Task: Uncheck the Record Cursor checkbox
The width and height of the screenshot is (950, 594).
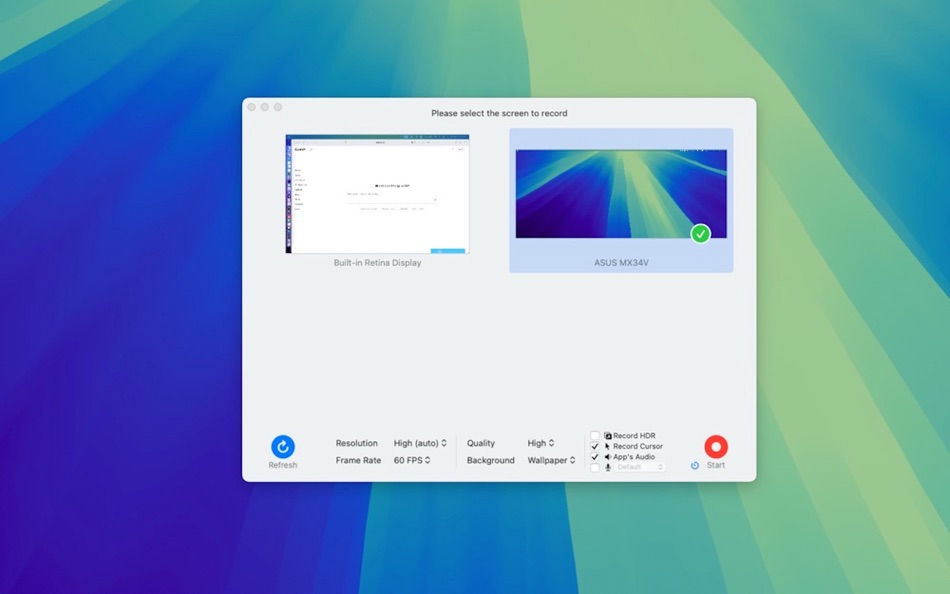Action: 596,445
